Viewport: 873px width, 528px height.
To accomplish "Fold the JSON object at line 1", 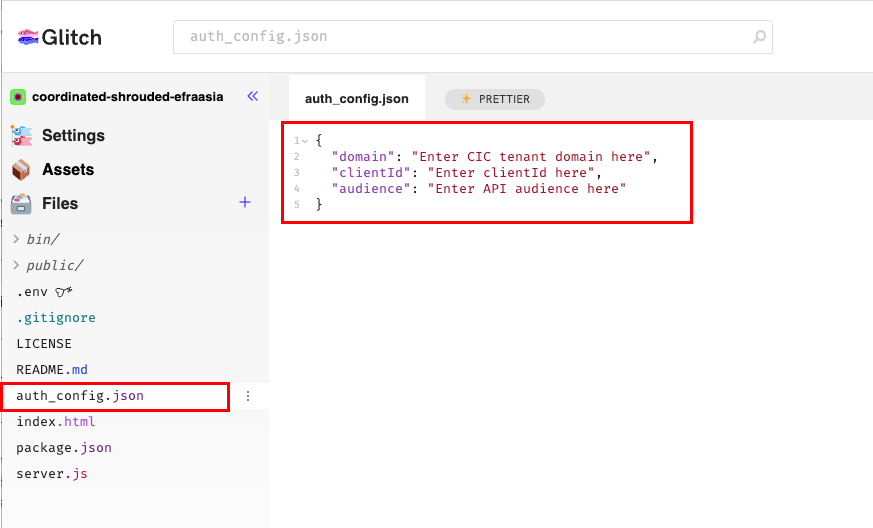I will (305, 141).
